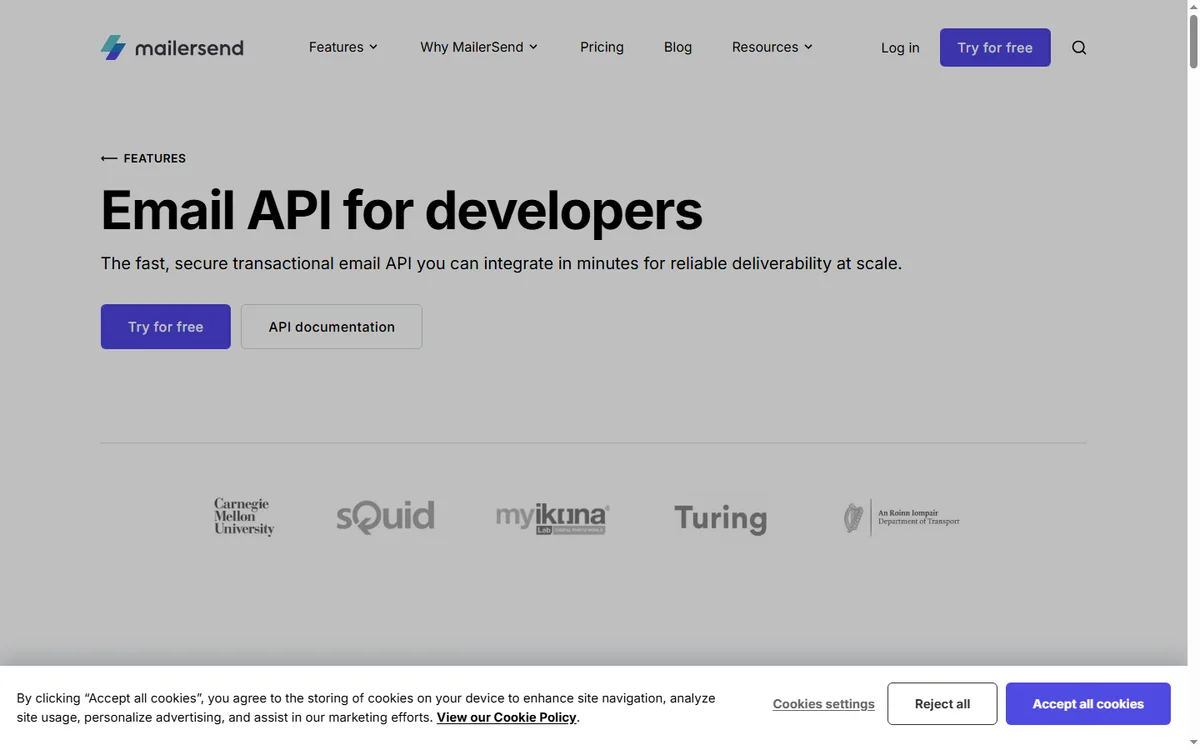
Task: Open Cookies settings
Action: [x=824, y=704]
